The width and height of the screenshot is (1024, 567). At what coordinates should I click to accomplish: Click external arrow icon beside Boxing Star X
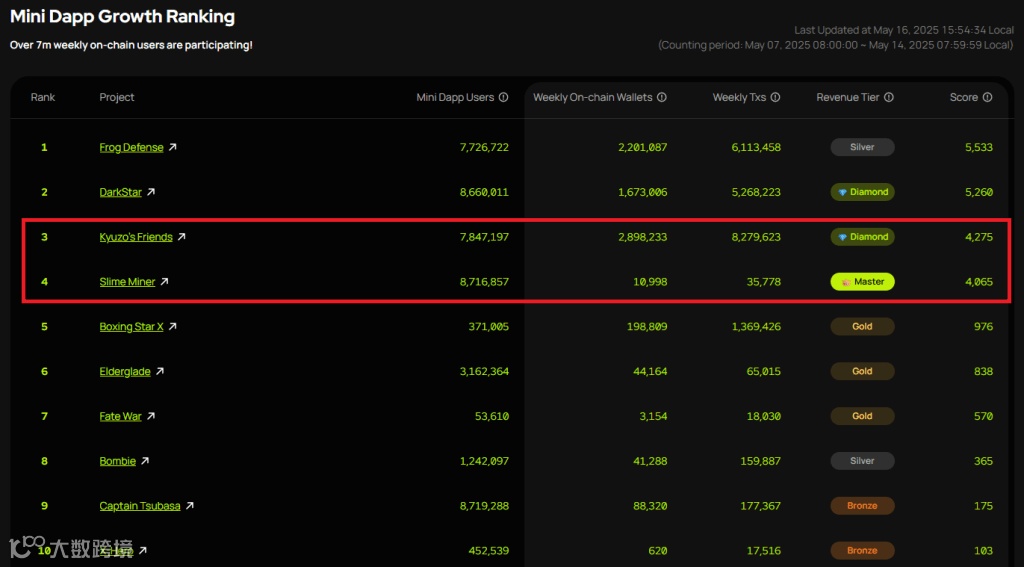[x=172, y=326]
